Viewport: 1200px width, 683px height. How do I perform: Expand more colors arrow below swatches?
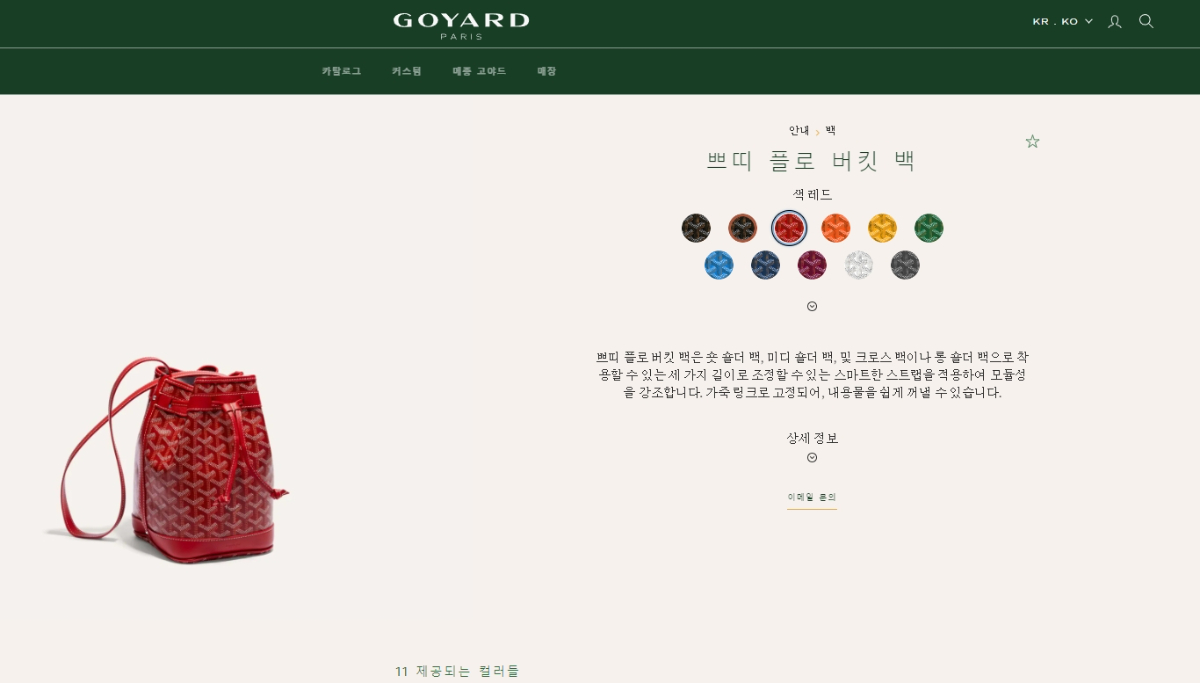812,306
